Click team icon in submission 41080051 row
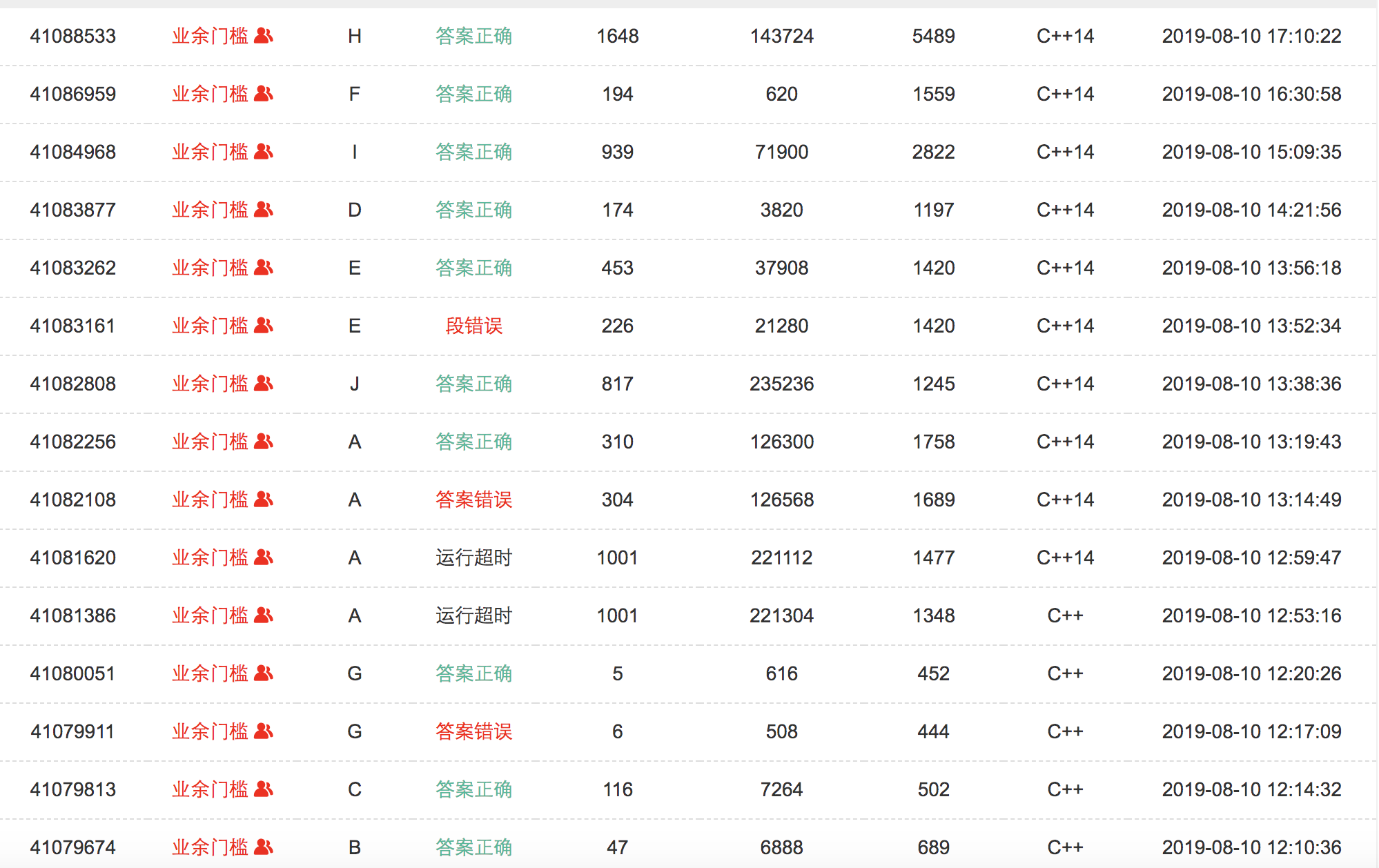Image resolution: width=1379 pixels, height=868 pixels. (x=264, y=673)
